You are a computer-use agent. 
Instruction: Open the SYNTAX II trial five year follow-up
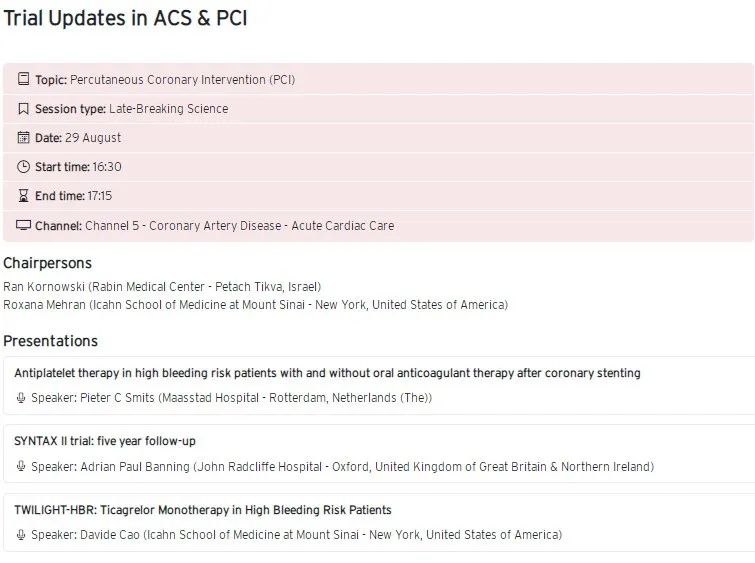[x=105, y=441]
